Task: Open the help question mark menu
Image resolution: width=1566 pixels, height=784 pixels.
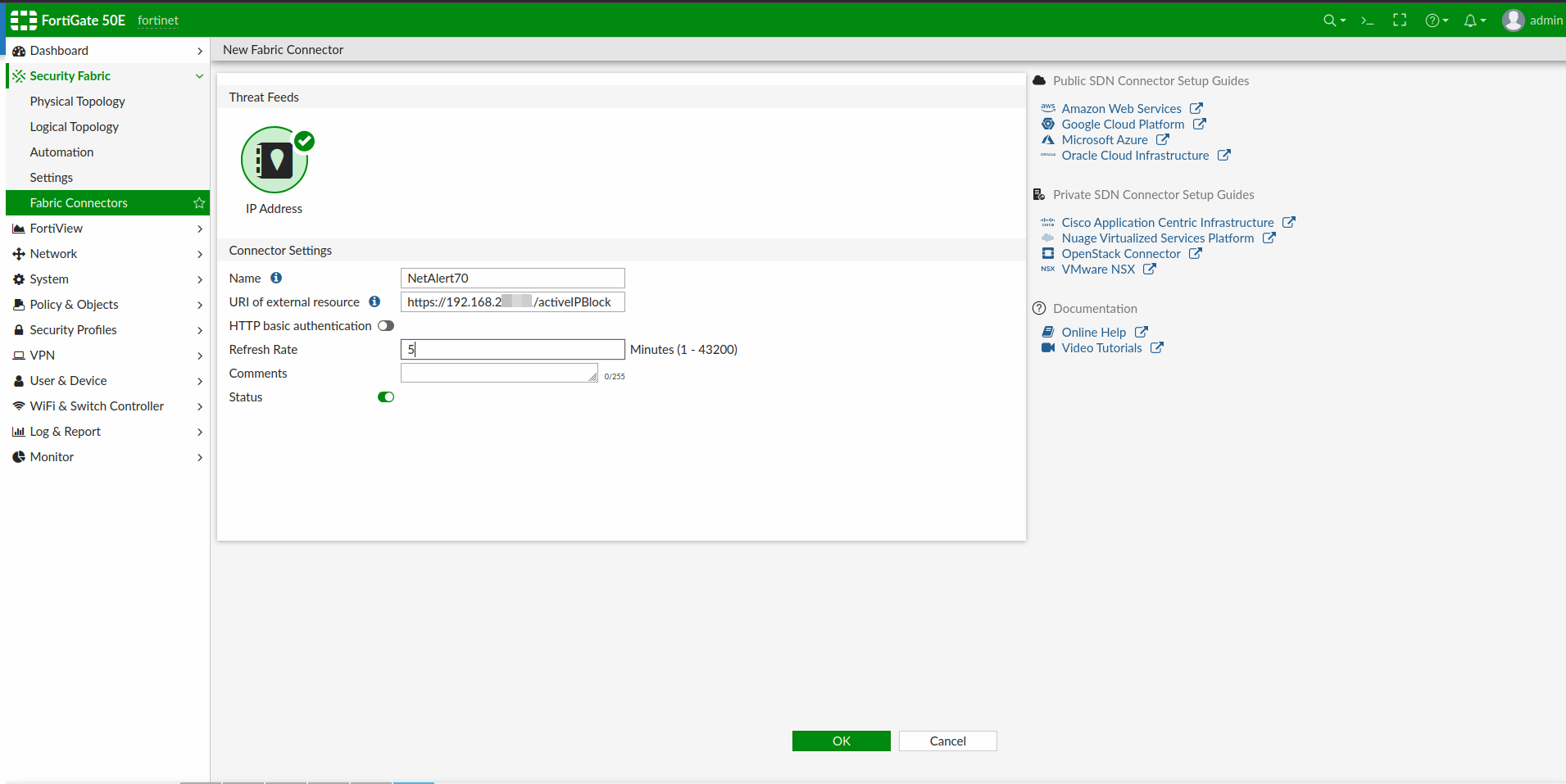Action: point(1437,20)
